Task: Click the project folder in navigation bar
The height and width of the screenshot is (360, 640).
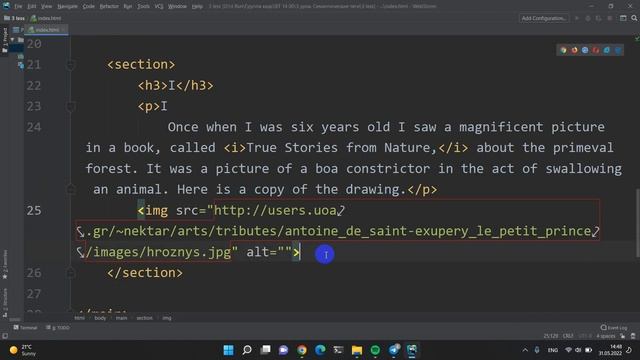Action: coord(14,18)
